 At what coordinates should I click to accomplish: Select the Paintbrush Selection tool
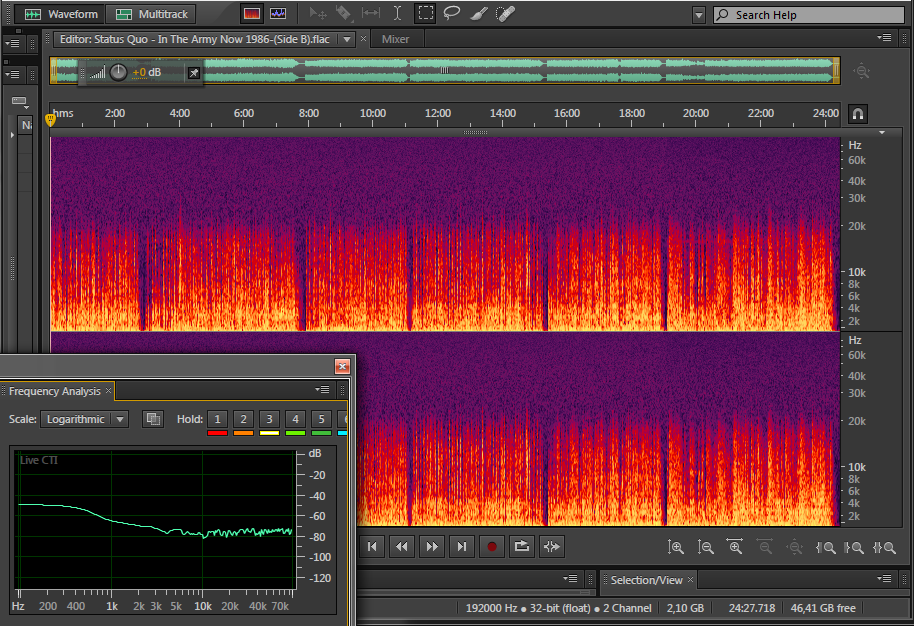(479, 13)
